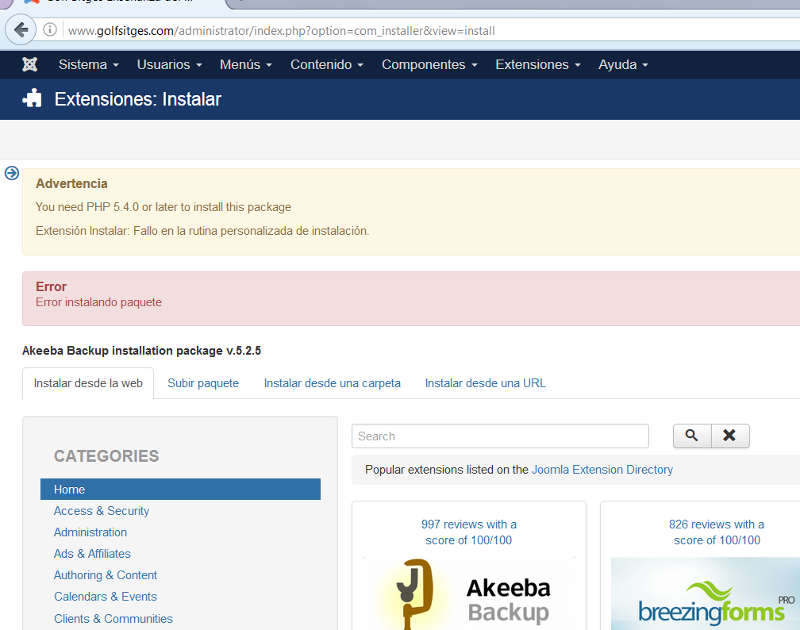Click the 'Error instalando paquete' message
800x630 pixels.
pyautogui.click(x=98, y=302)
